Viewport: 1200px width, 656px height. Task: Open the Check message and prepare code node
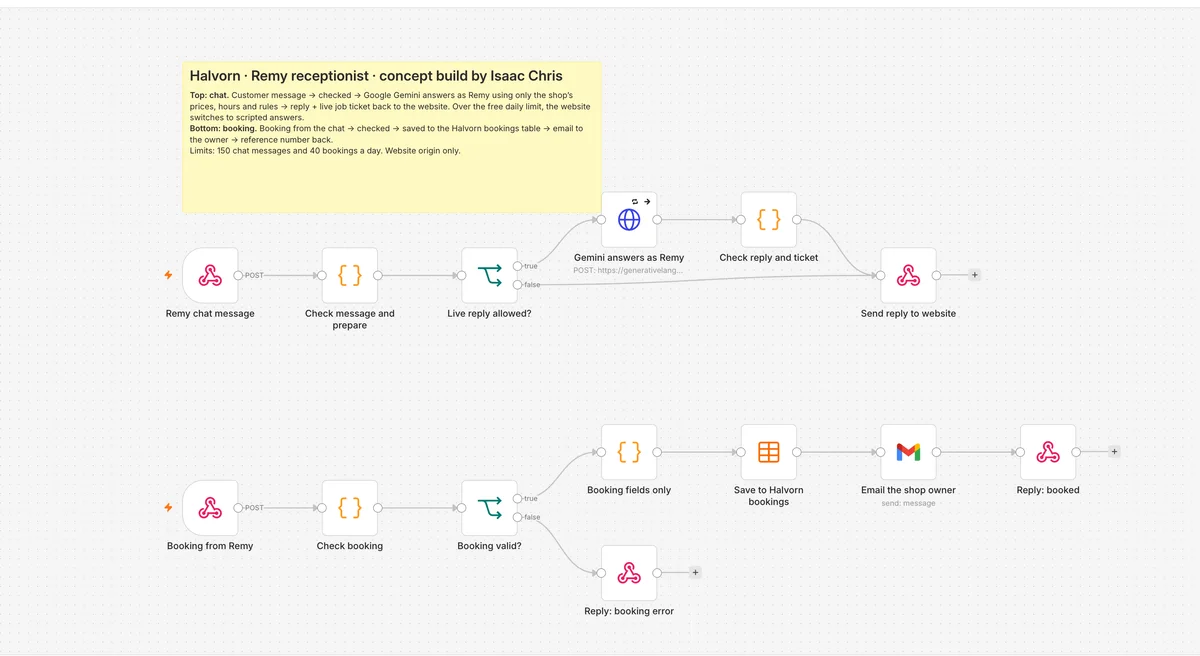pyautogui.click(x=350, y=276)
